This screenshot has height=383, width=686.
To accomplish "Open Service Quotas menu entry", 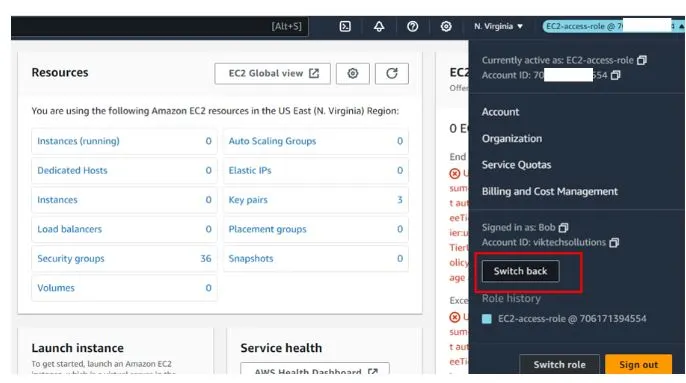I will 516,165.
